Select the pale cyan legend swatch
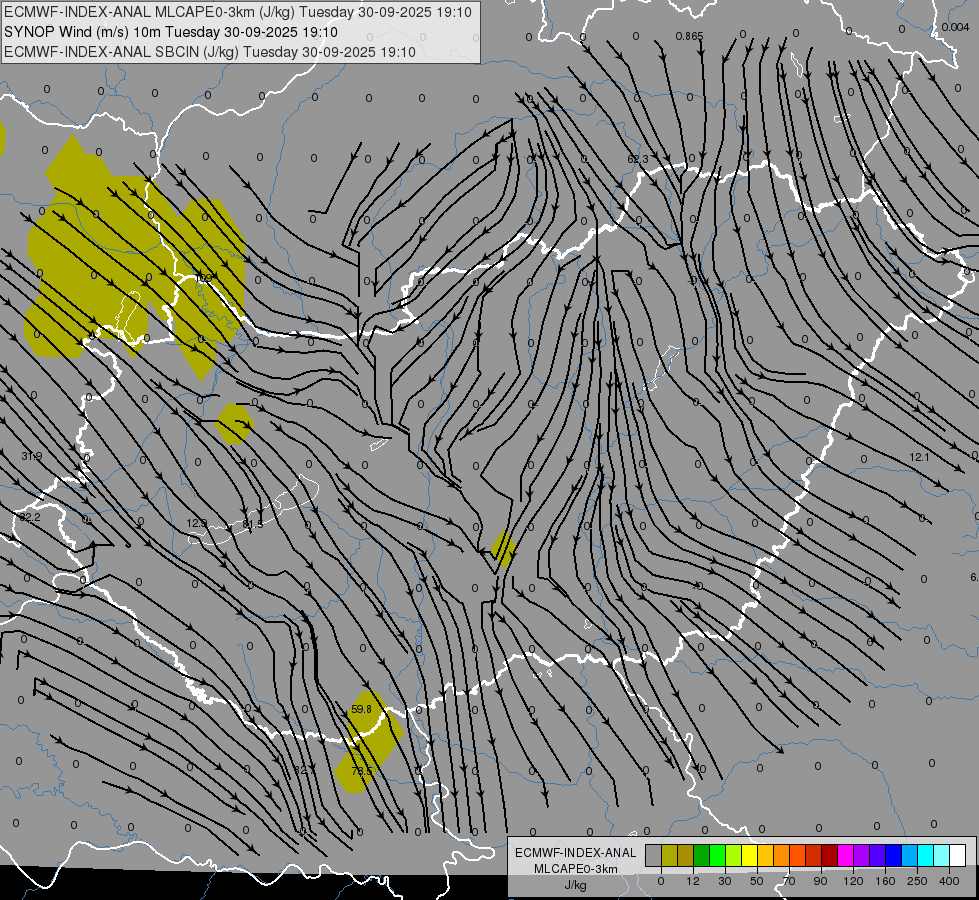The height and width of the screenshot is (900, 979). (942, 856)
